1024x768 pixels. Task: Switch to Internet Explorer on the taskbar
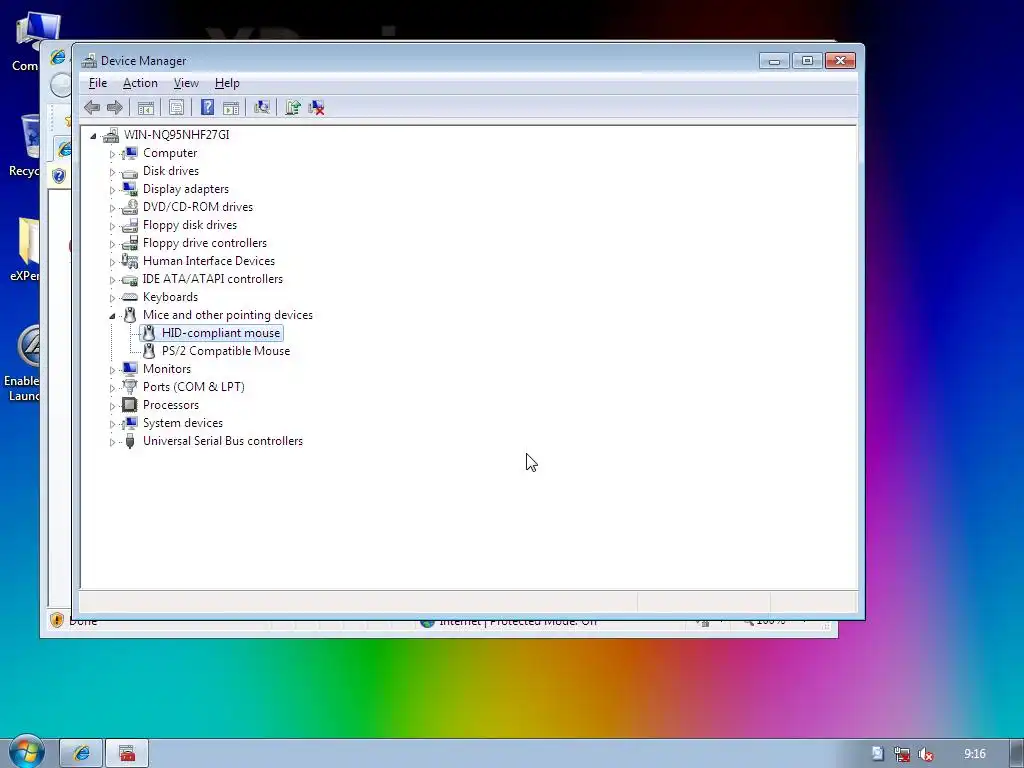pos(81,754)
